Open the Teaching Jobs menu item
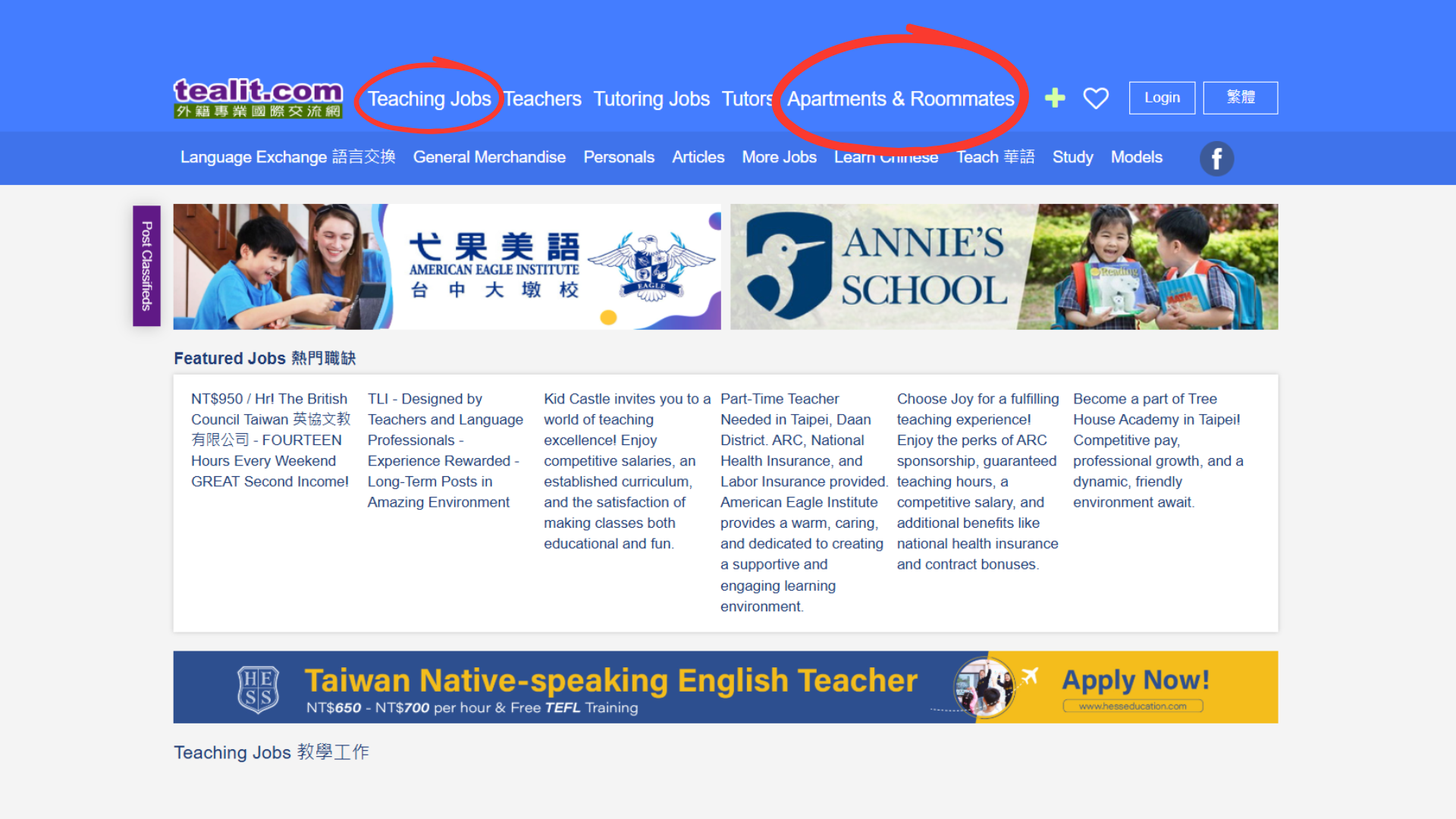Screen dimensions: 1456x819 tap(429, 99)
